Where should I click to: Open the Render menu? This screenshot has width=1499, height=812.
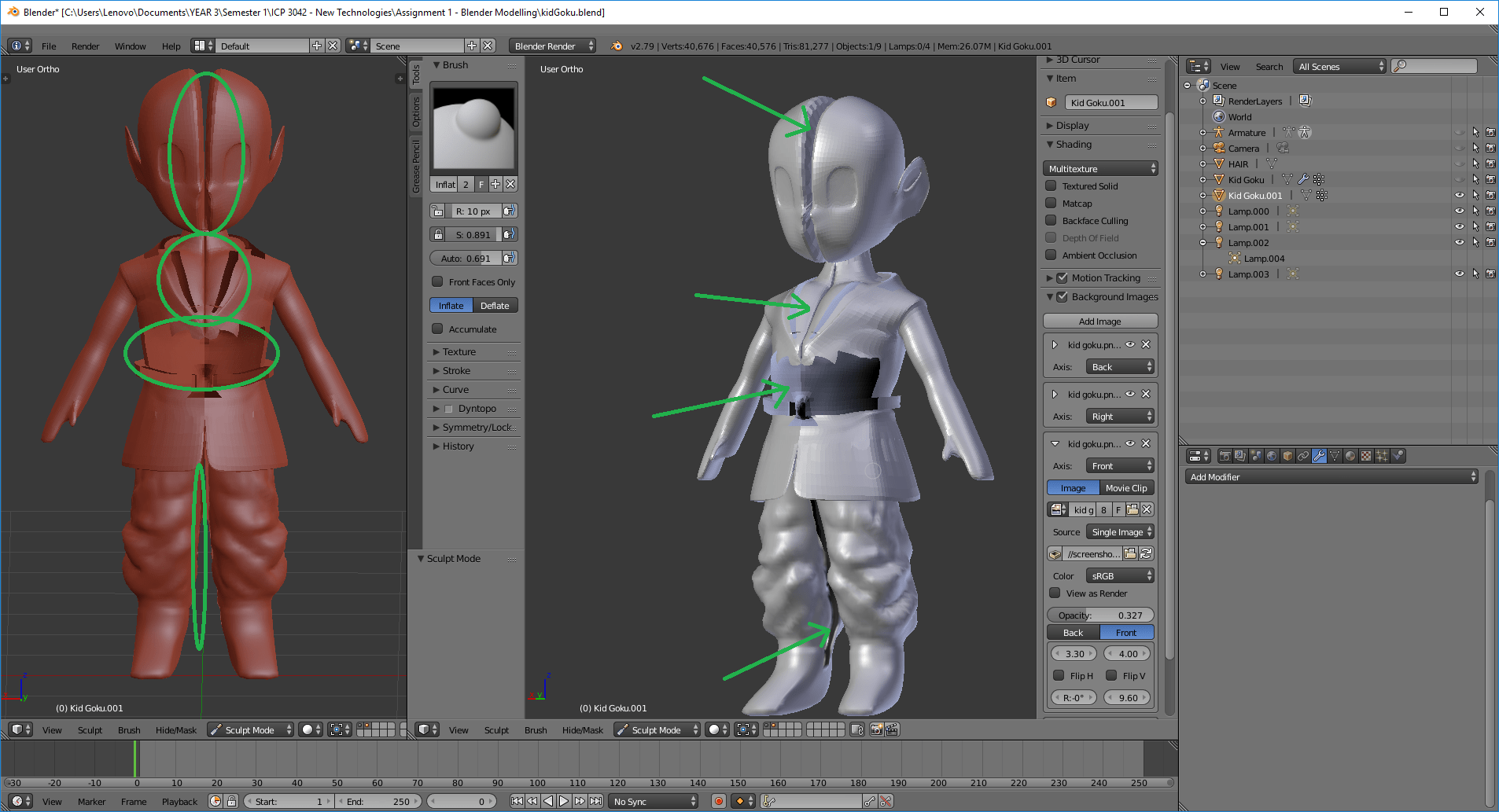85,46
